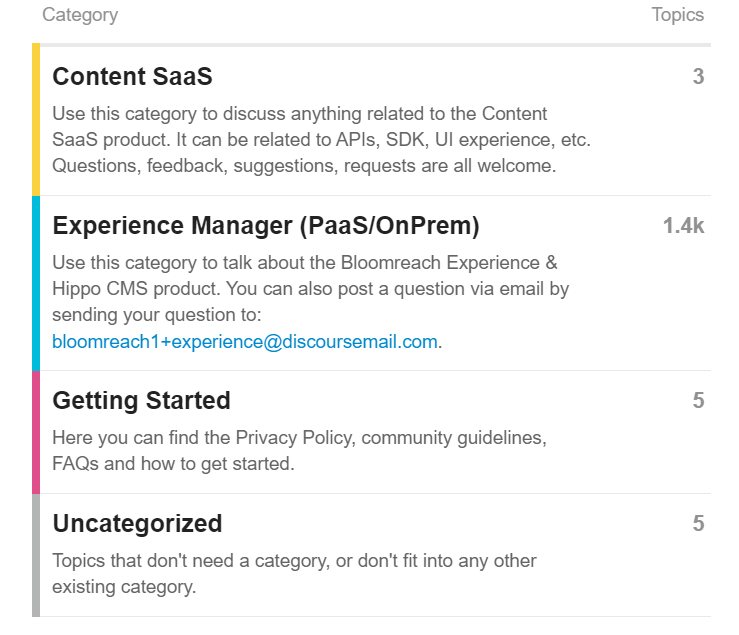Click the blue Experience Manager color bar
This screenshot has width=739, height=635.
[36, 283]
